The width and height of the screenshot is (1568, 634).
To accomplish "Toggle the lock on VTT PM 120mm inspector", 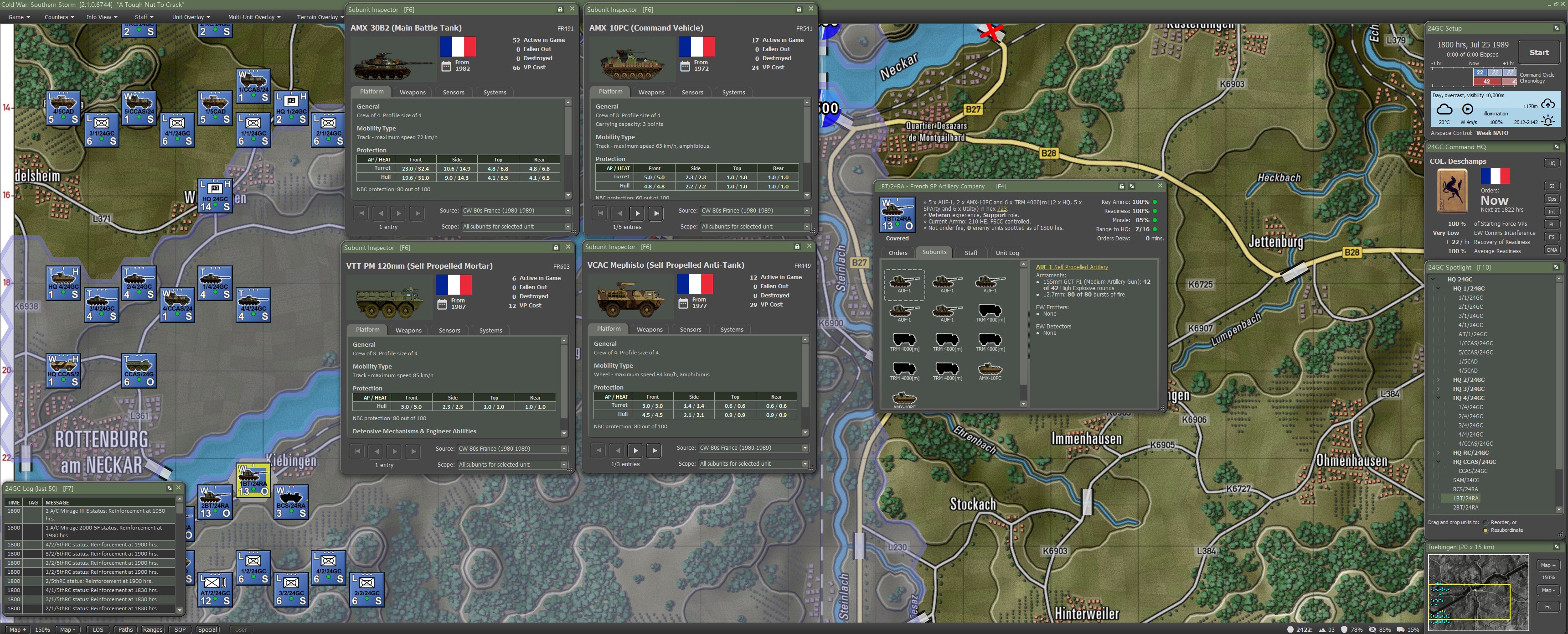I will click(556, 248).
